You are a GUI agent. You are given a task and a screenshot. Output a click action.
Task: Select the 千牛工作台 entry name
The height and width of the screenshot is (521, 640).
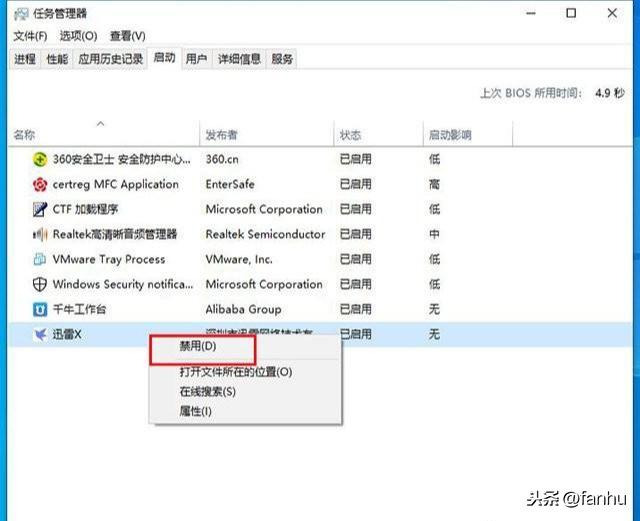pos(79,309)
